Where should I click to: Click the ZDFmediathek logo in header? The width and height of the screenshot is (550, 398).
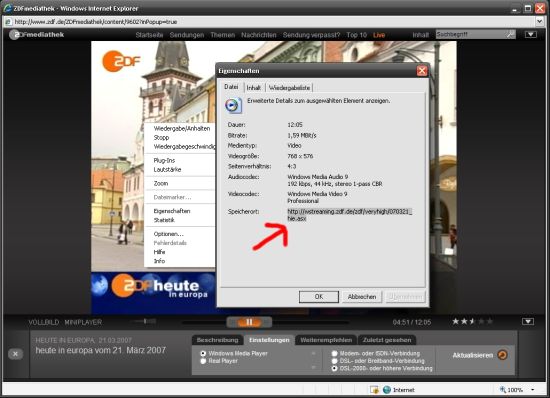[36, 34]
